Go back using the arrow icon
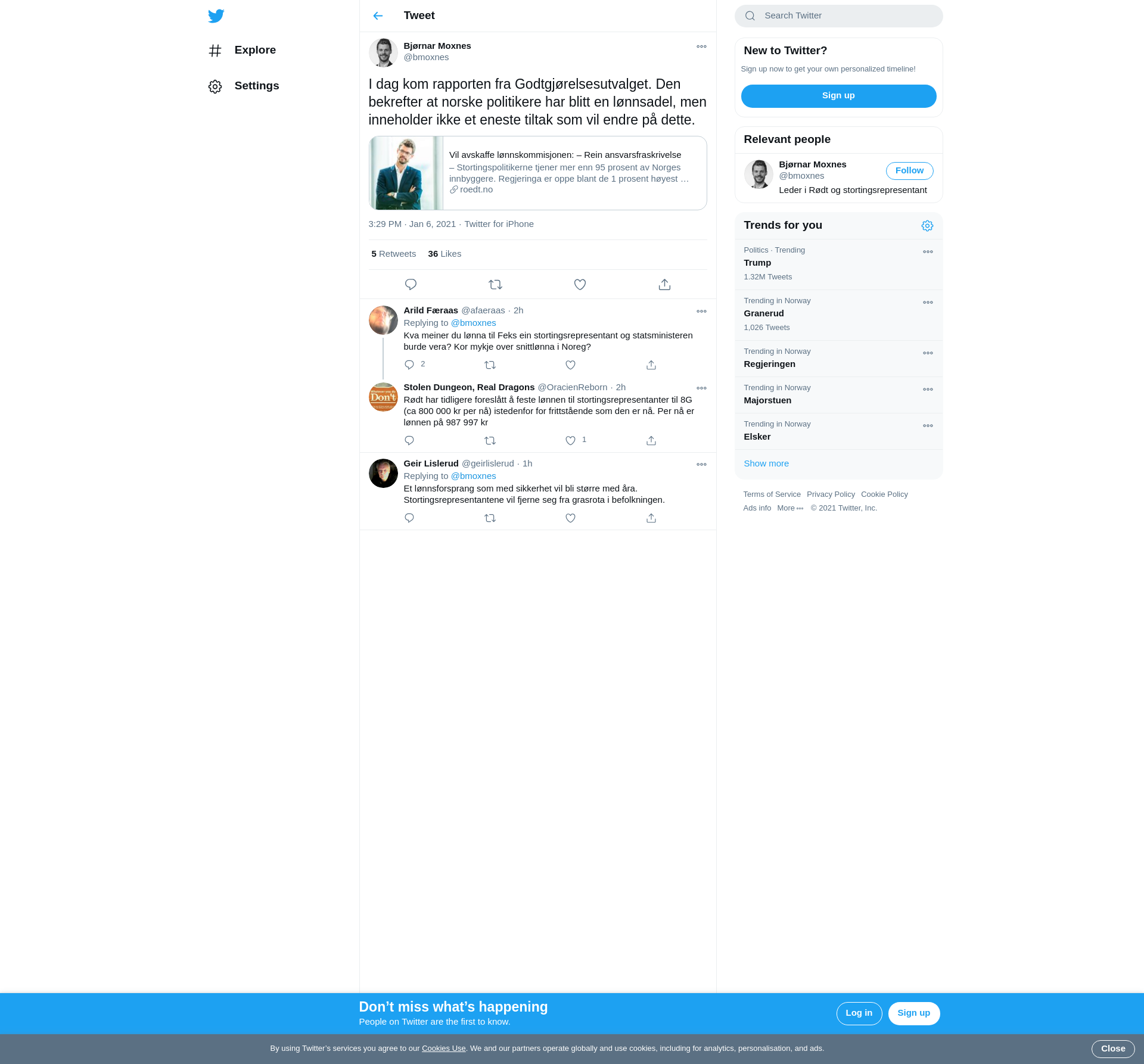The width and height of the screenshot is (1144, 1064). pyautogui.click(x=378, y=15)
